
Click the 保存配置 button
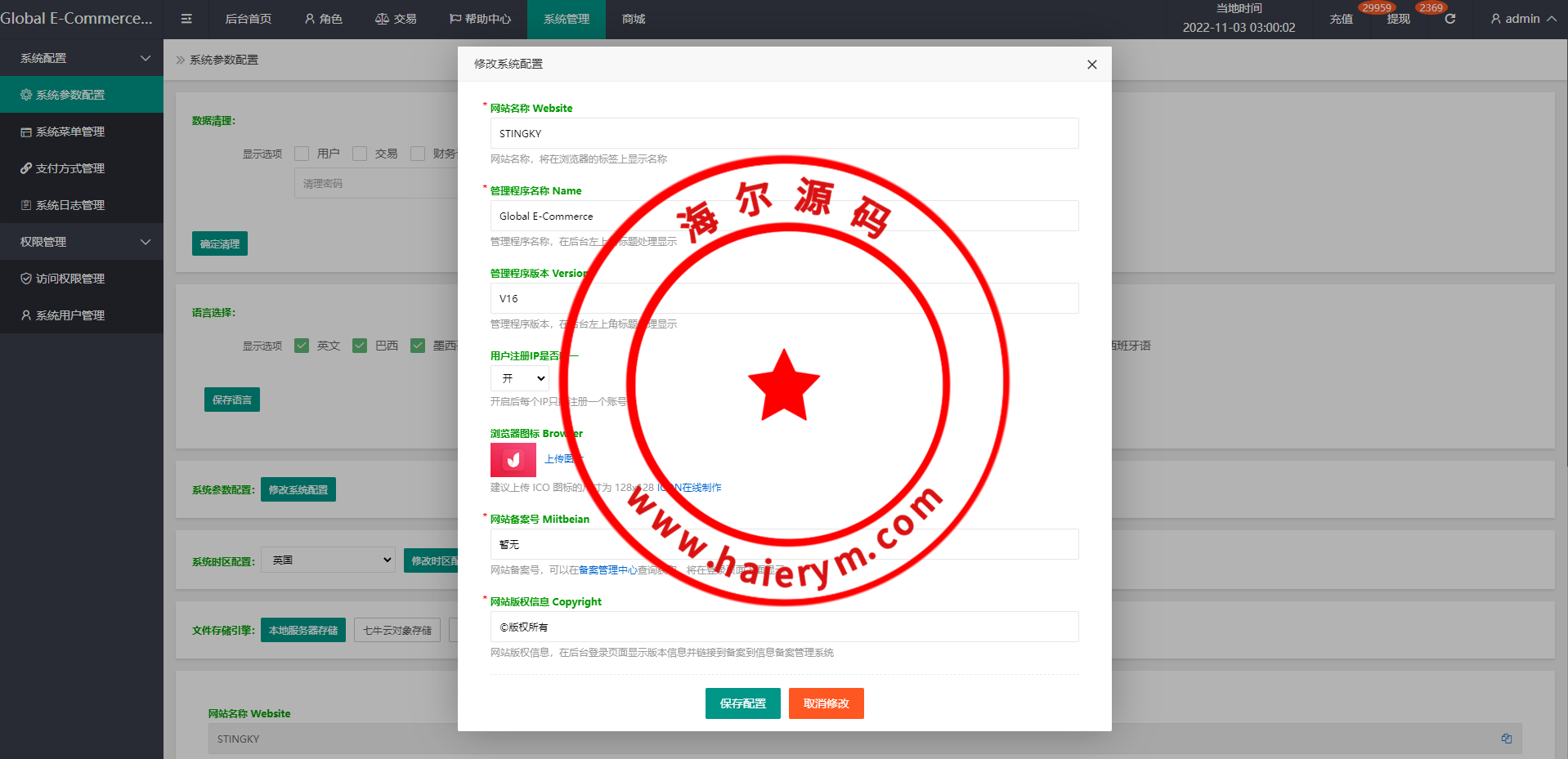(742, 703)
